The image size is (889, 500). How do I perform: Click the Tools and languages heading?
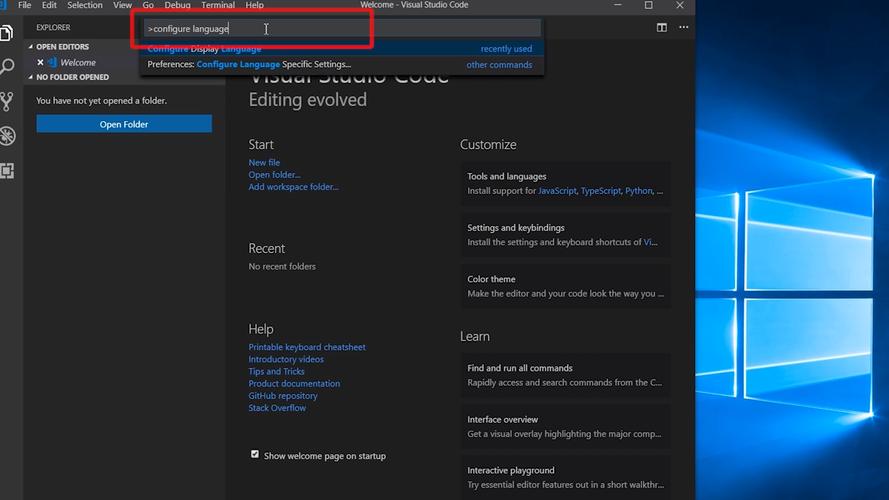pyautogui.click(x=506, y=177)
